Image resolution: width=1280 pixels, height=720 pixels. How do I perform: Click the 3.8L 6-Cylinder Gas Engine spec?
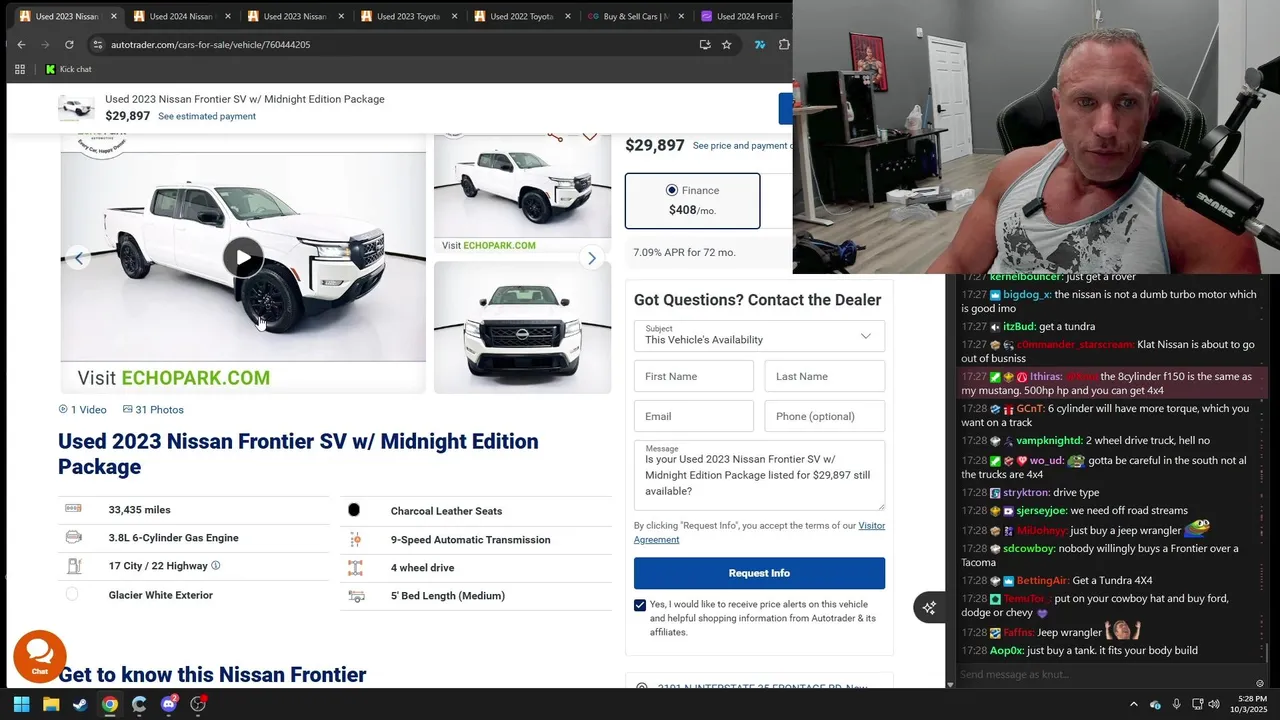coord(174,538)
